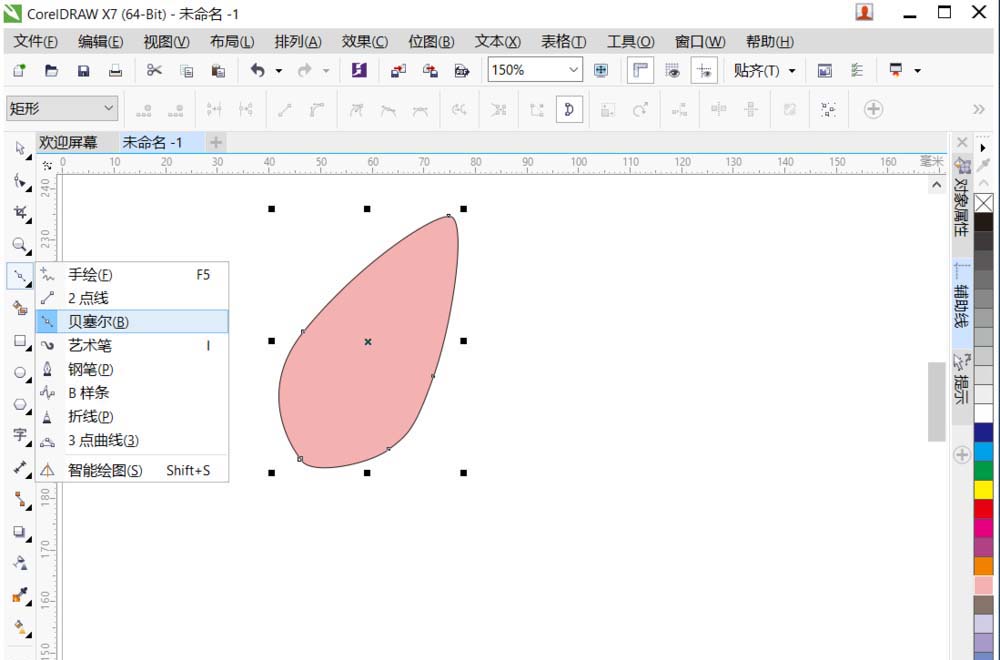Switch to the 欢迎屏幕 tab
The height and width of the screenshot is (660, 1000).
68,143
